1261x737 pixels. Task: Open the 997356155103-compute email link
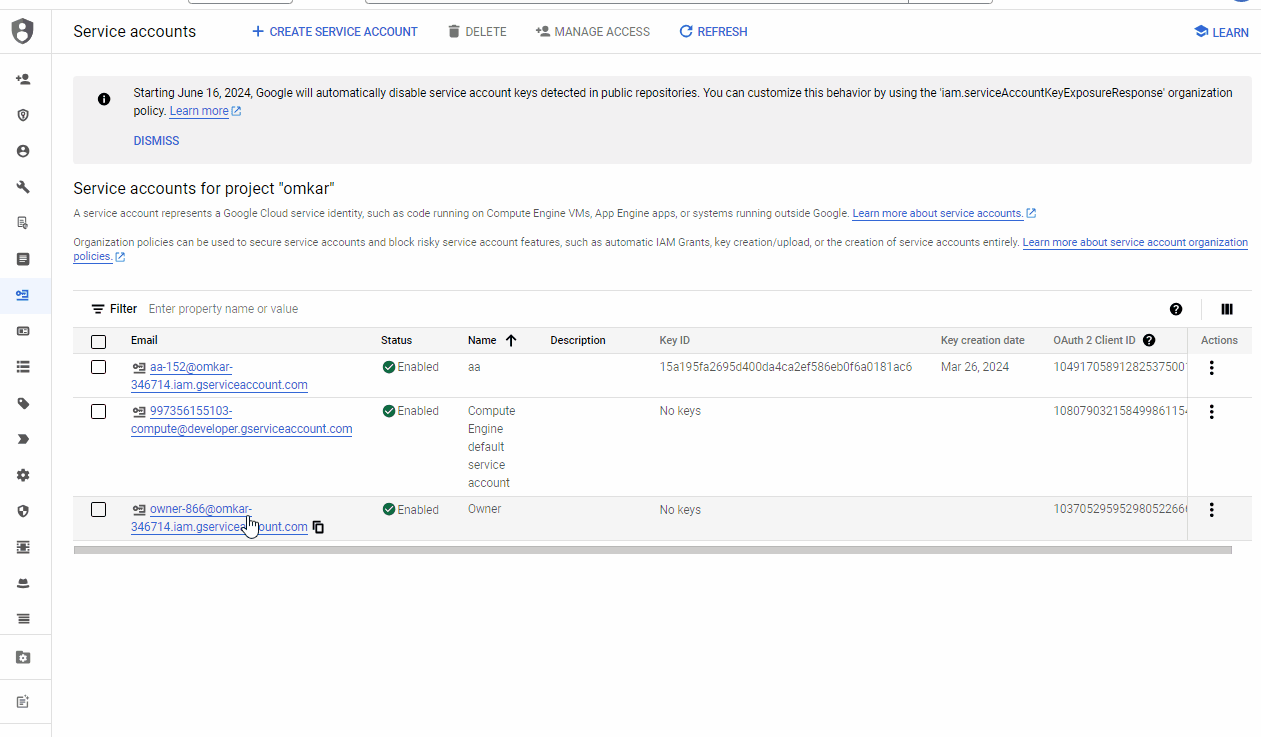point(241,420)
